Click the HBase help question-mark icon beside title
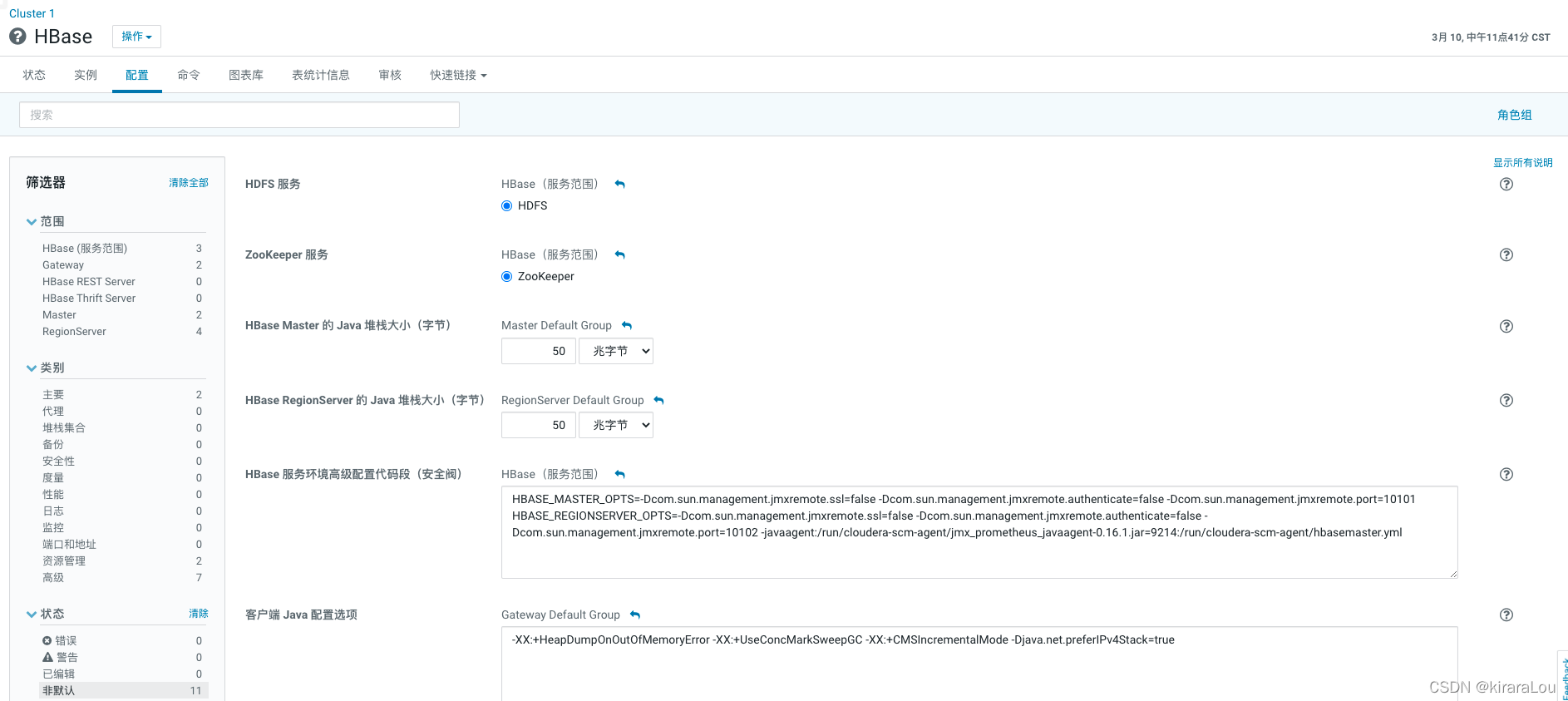This screenshot has height=701, width=1568. 17,37
